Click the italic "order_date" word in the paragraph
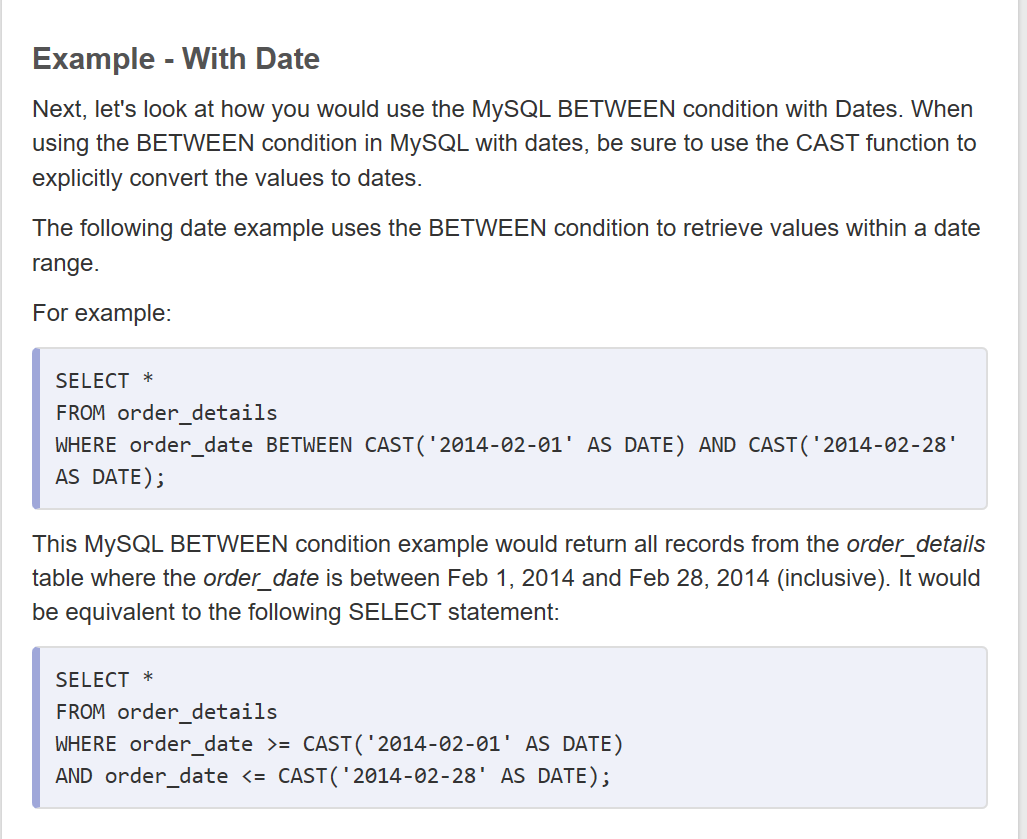1027x839 pixels. coord(260,578)
